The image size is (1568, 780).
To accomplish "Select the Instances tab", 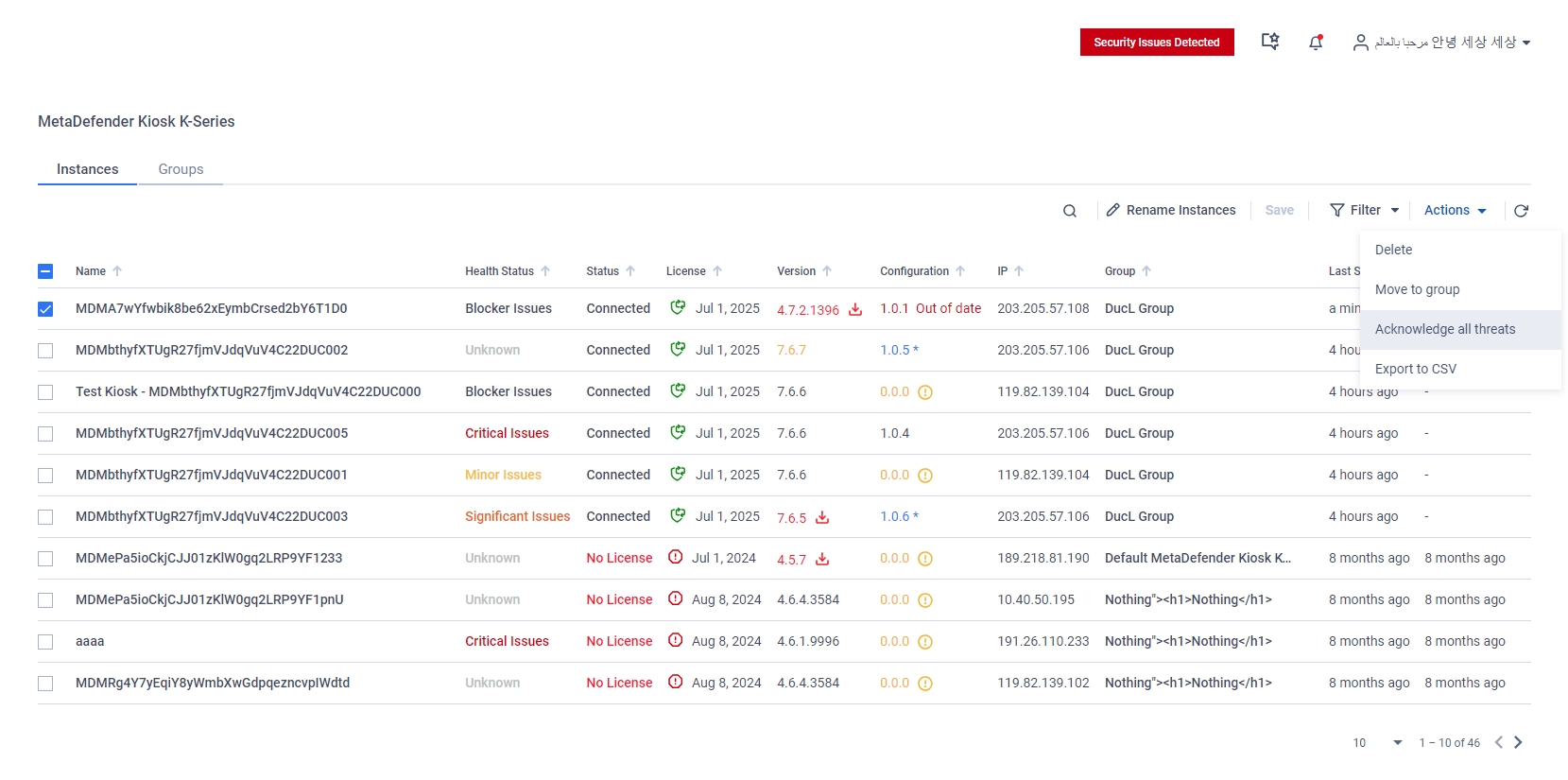I will 87,169.
